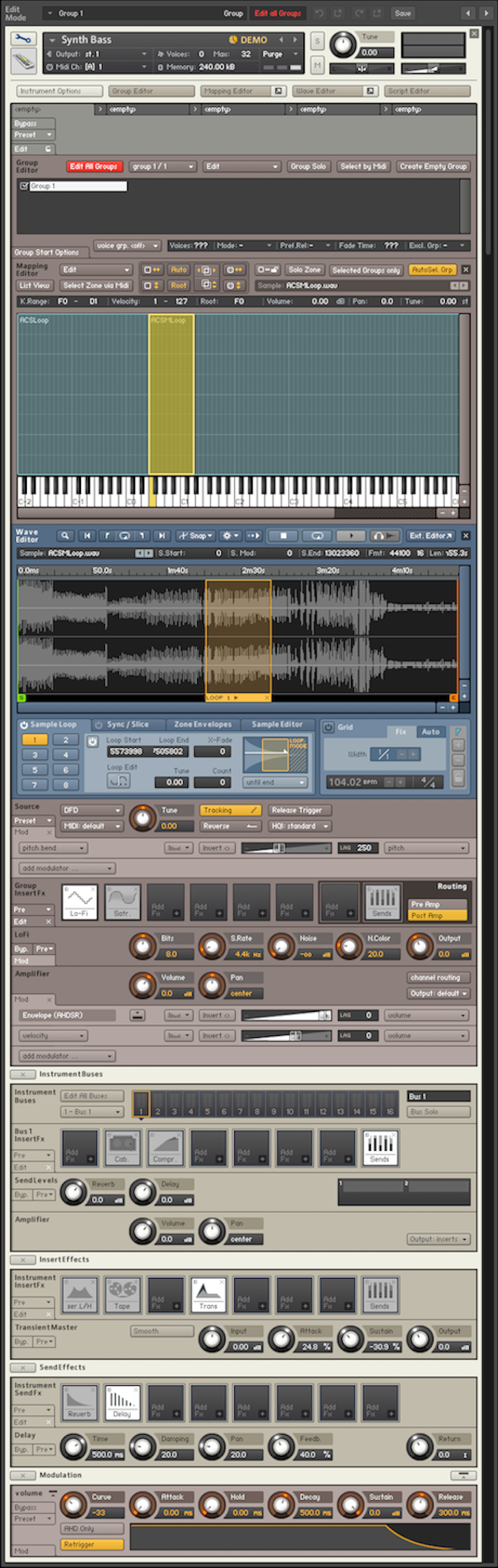Open the DFD source mode dropdown

point(91,810)
